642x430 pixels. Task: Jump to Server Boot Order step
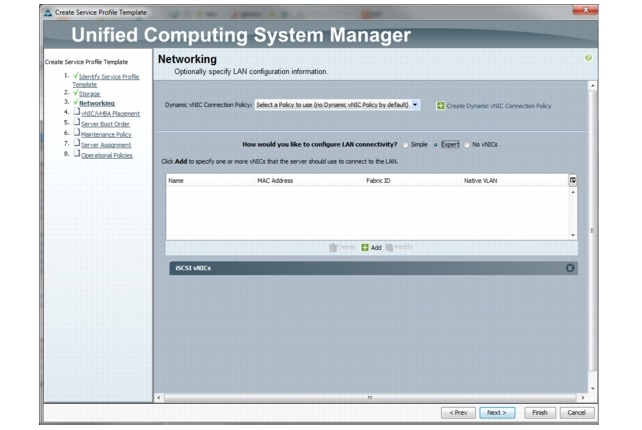[105, 124]
